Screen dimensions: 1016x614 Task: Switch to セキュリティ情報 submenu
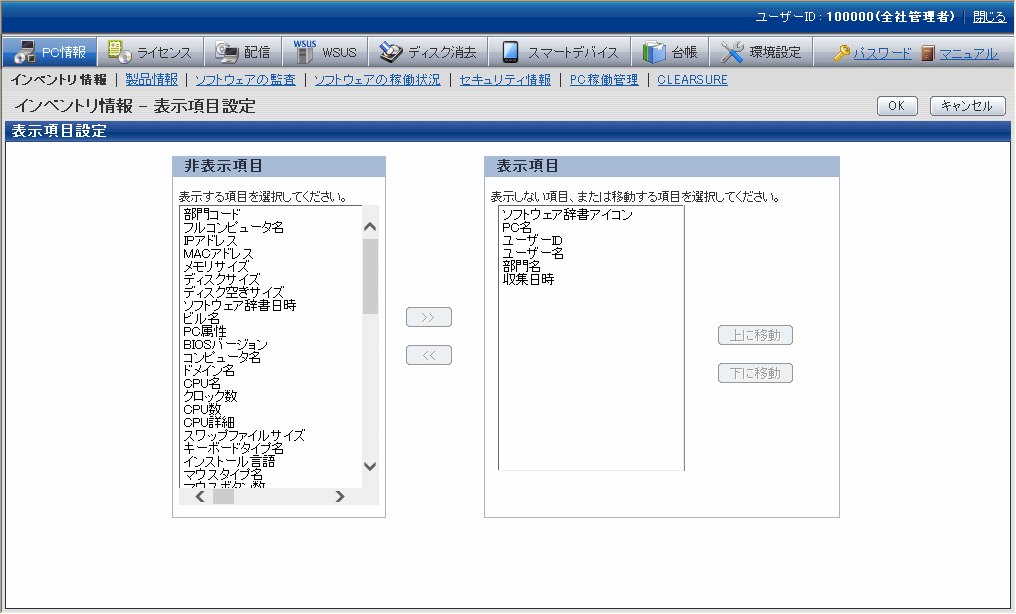[504, 80]
